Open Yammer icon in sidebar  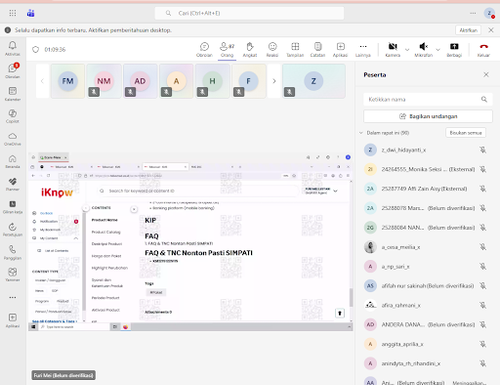click(12, 275)
